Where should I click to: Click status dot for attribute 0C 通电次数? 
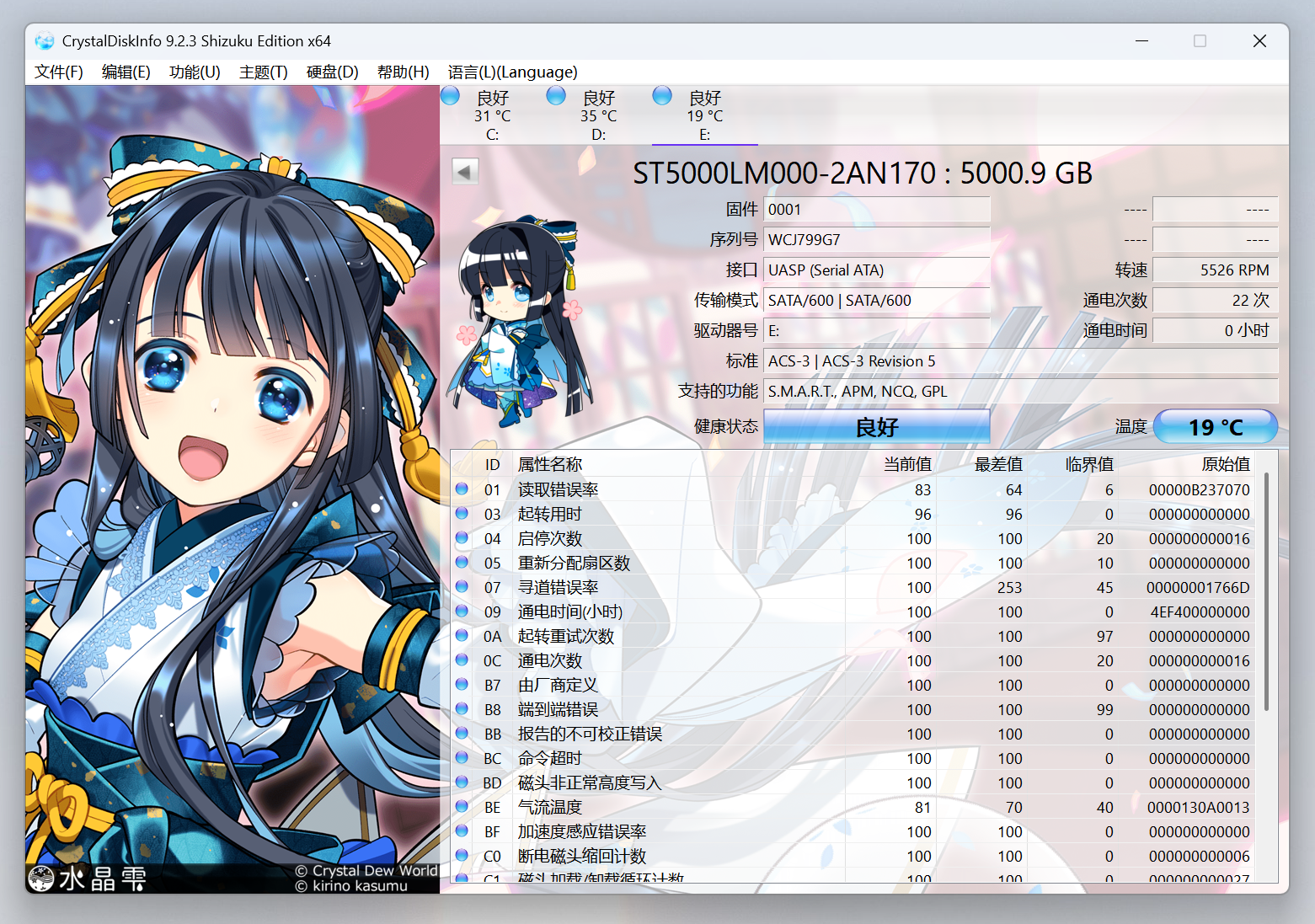462,660
